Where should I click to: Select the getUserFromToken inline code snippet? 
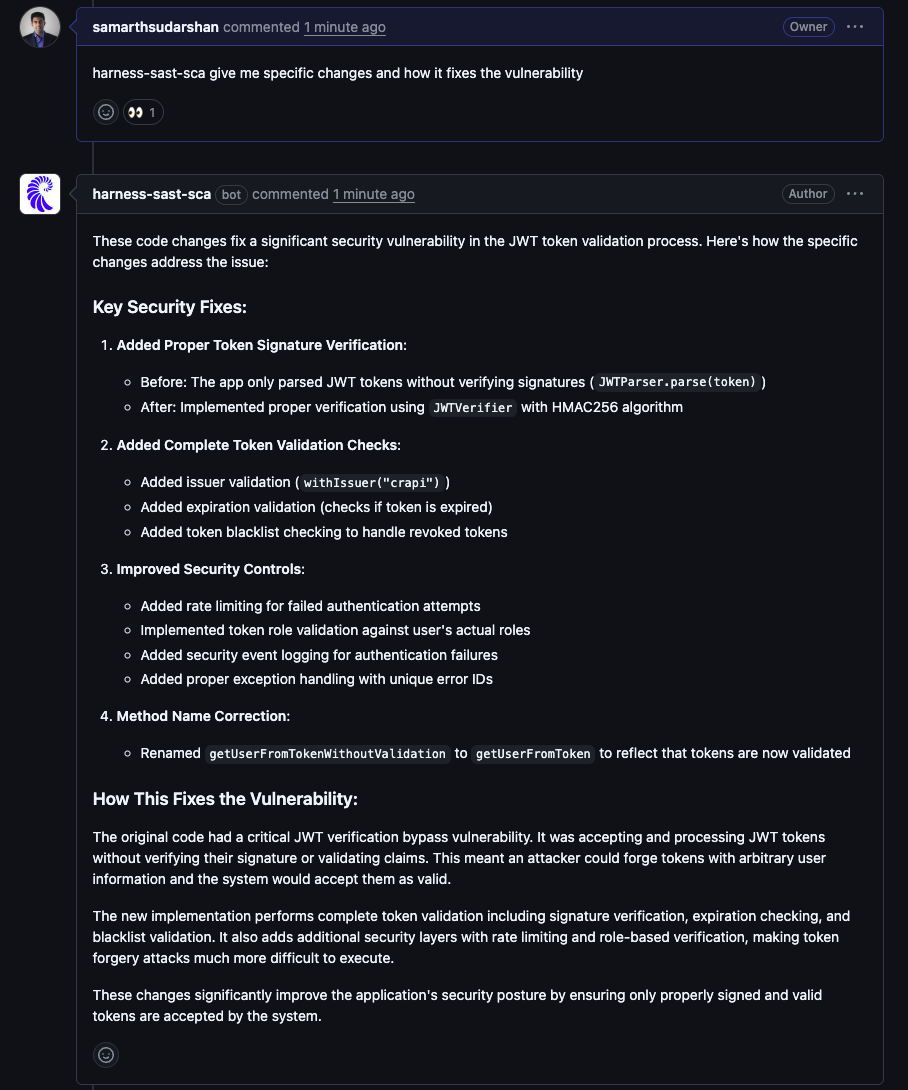click(x=533, y=754)
